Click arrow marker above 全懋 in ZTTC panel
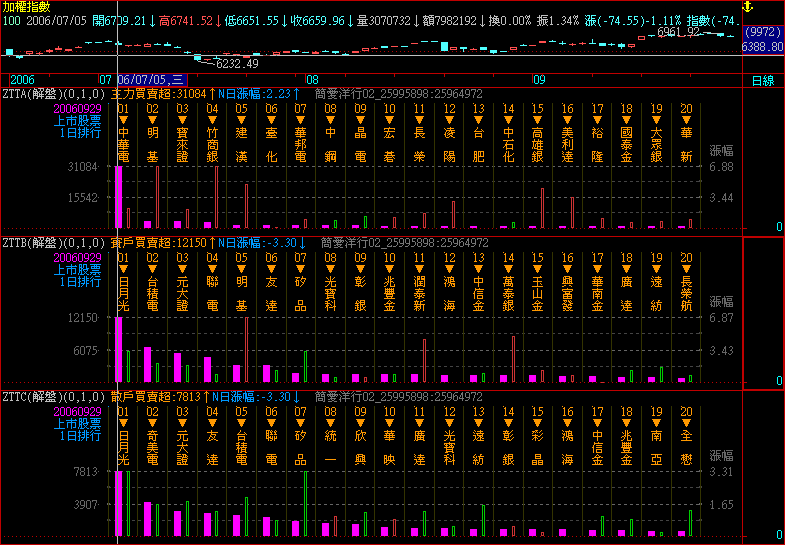785x545 pixels. (686, 423)
